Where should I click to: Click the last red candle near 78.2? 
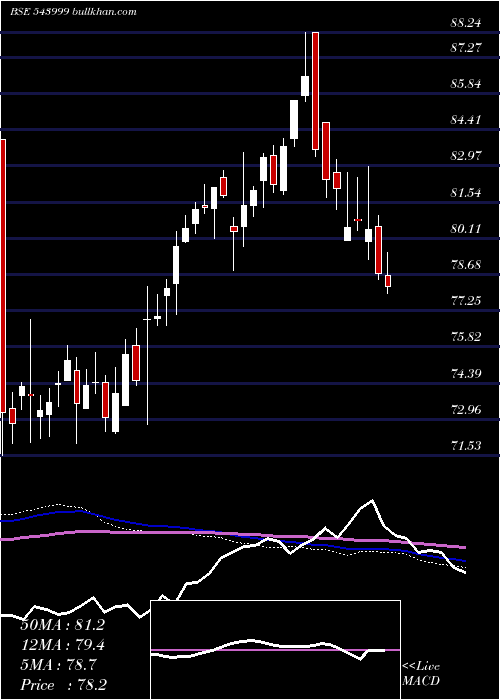pos(388,281)
